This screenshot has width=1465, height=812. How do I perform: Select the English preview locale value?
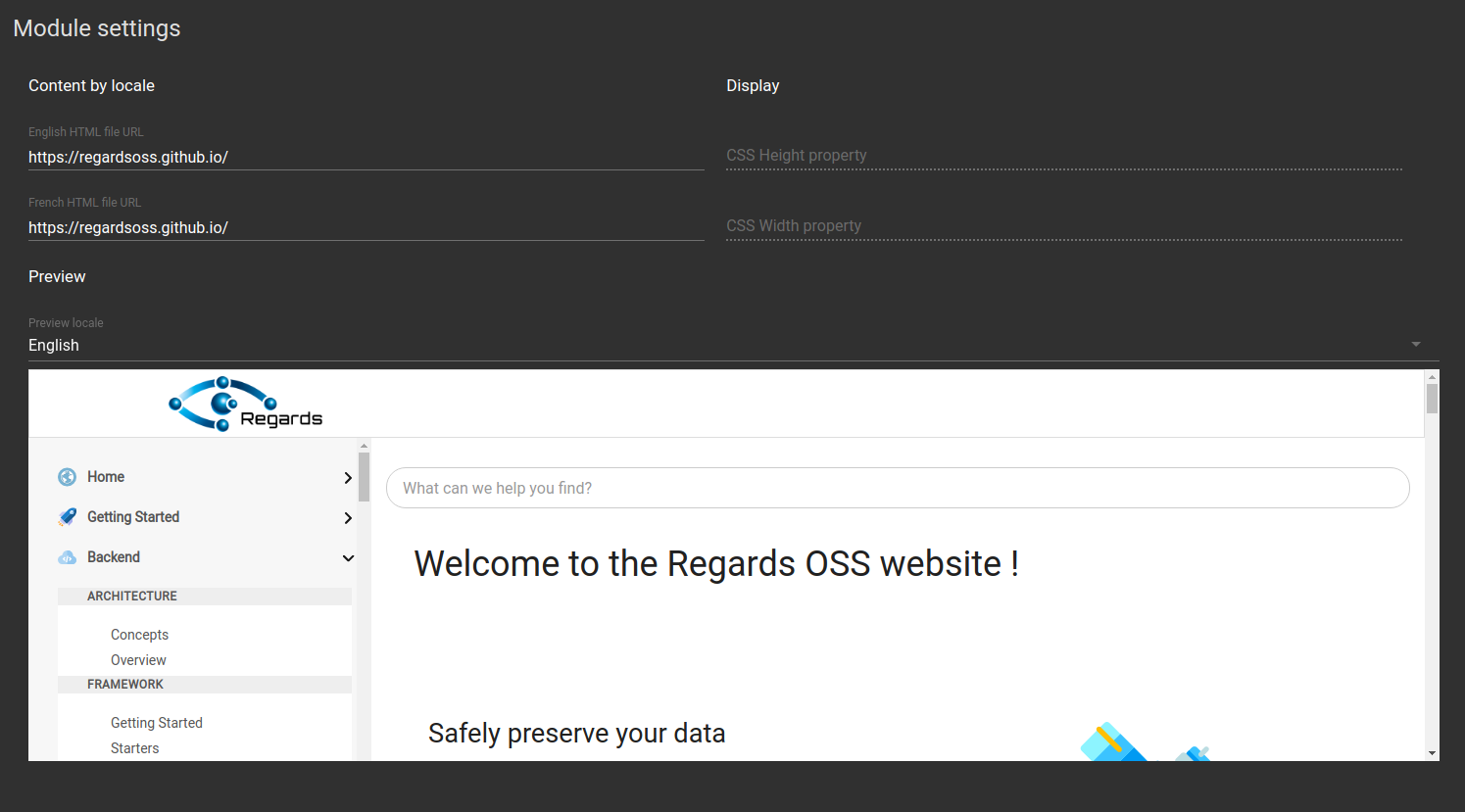pyautogui.click(x=54, y=346)
